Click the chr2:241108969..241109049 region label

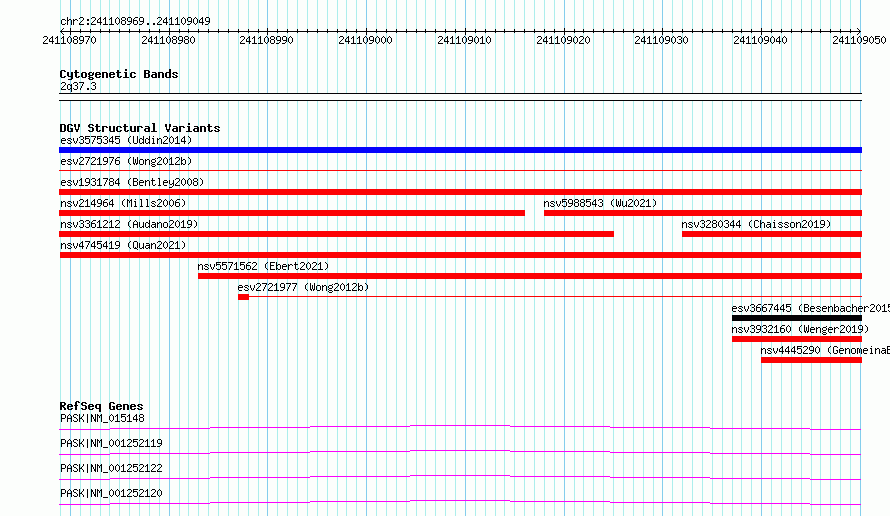click(135, 21)
